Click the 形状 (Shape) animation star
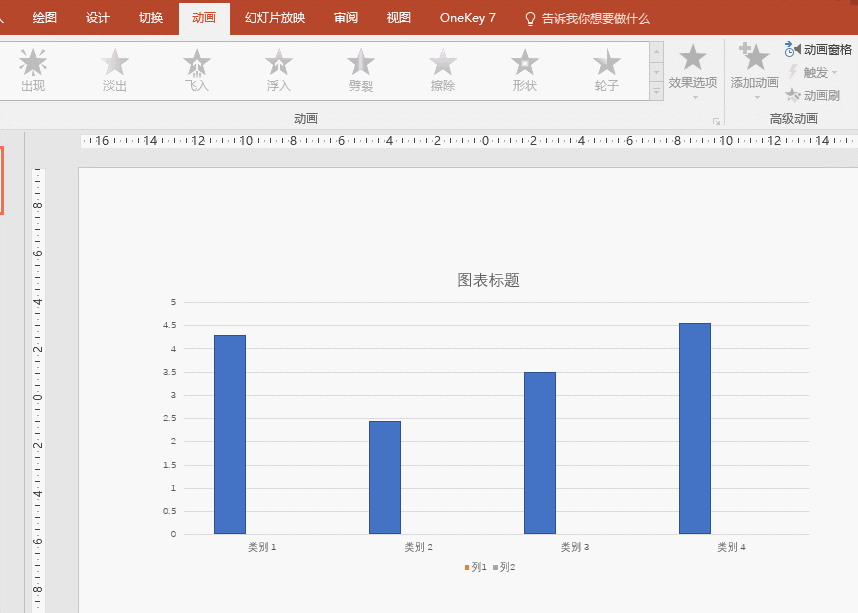 point(525,70)
